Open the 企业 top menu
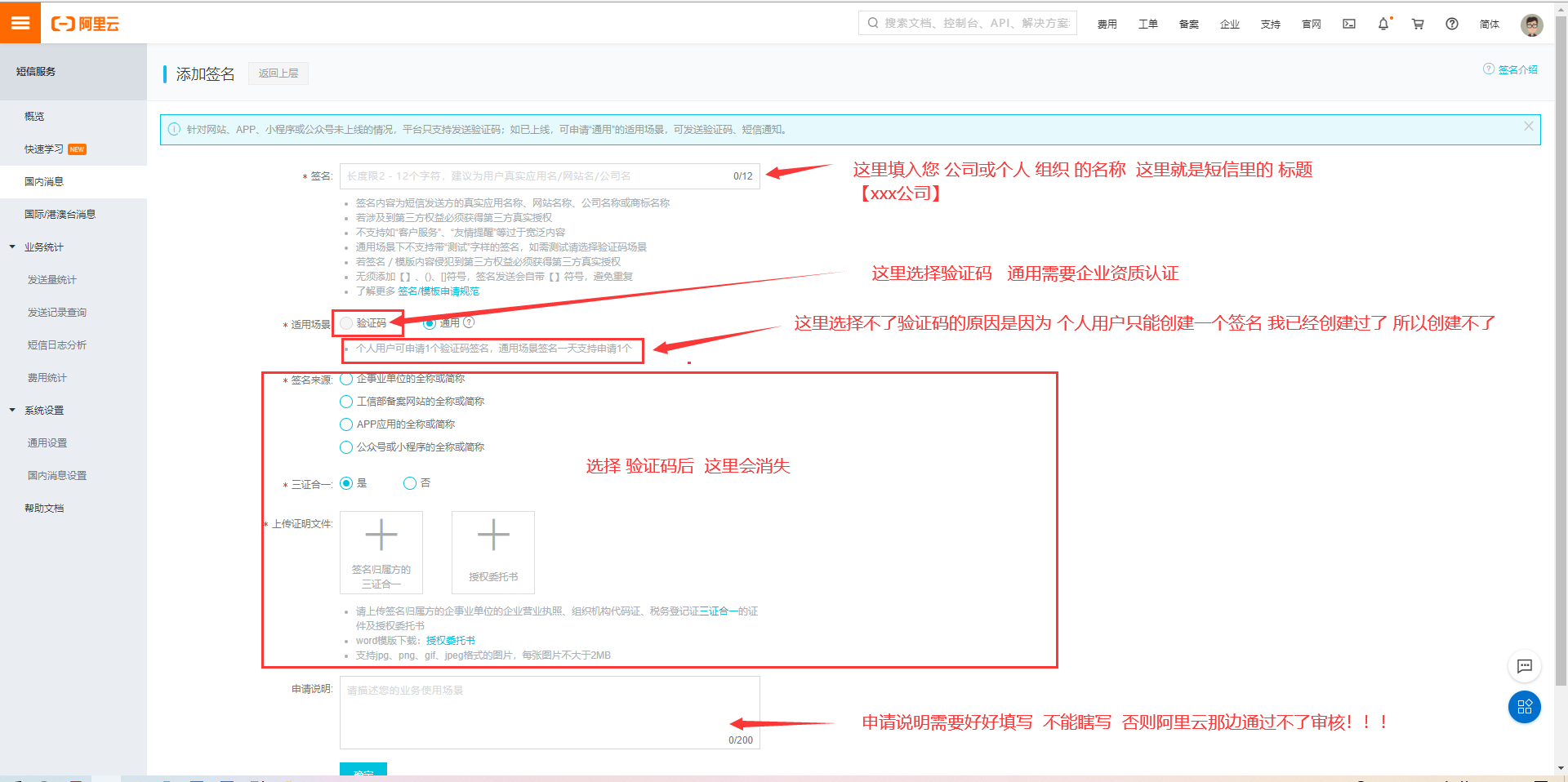Image resolution: width=1568 pixels, height=782 pixels. tap(1230, 24)
